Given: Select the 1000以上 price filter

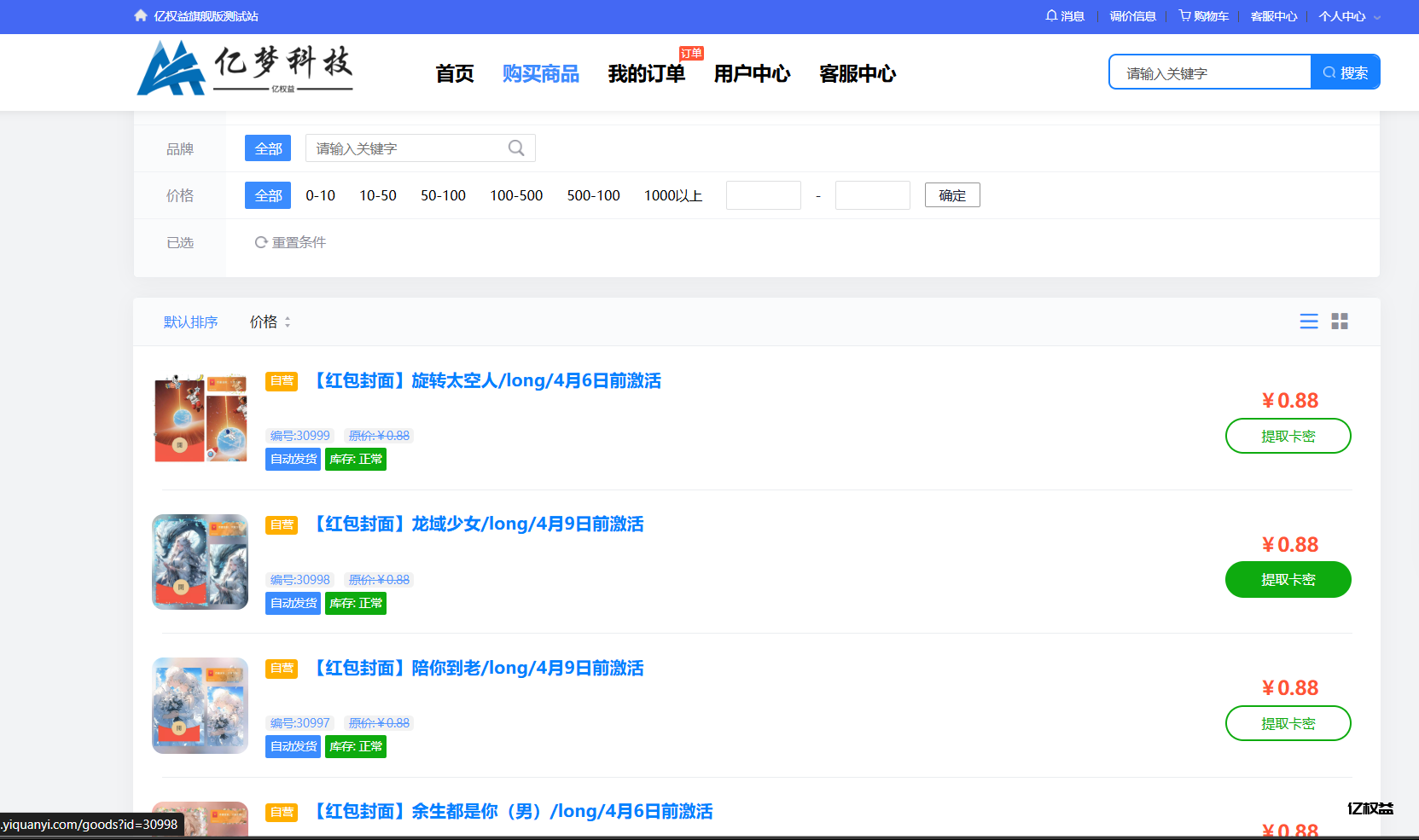Looking at the screenshot, I should click(673, 194).
